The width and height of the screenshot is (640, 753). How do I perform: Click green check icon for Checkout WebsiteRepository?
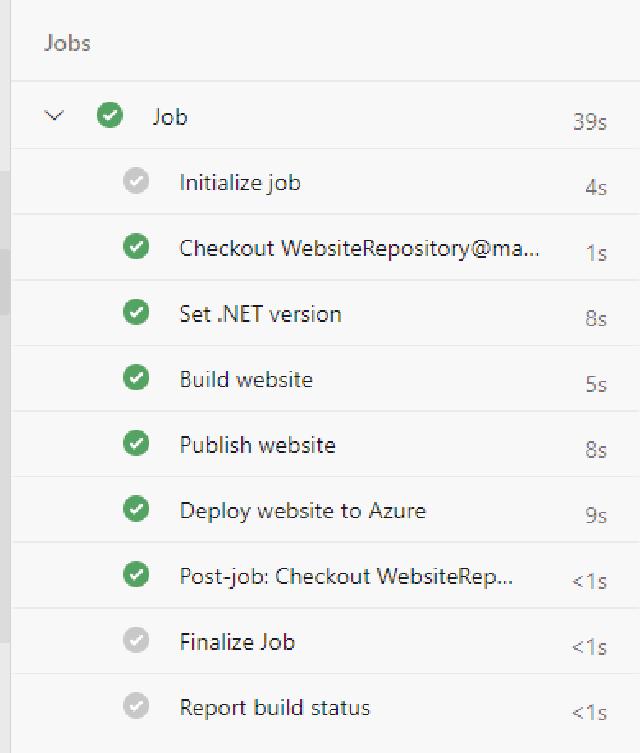click(x=136, y=247)
